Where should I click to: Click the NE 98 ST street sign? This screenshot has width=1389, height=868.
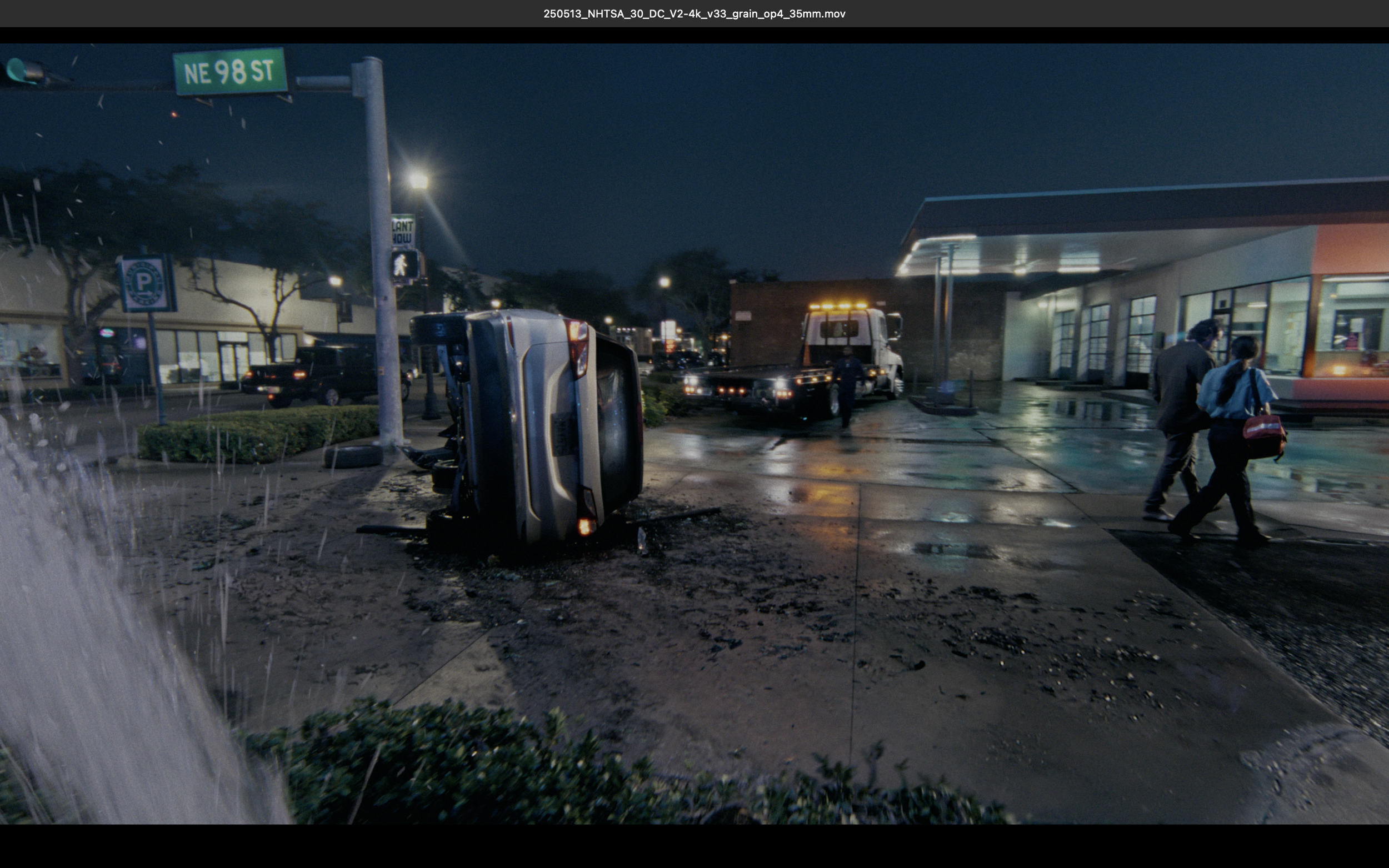coord(230,71)
